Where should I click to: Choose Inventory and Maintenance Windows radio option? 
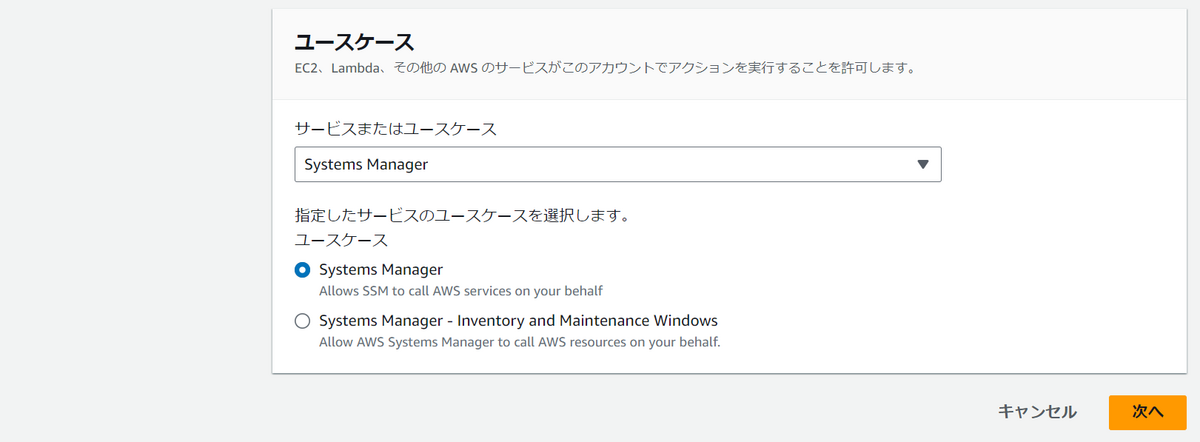click(x=302, y=322)
